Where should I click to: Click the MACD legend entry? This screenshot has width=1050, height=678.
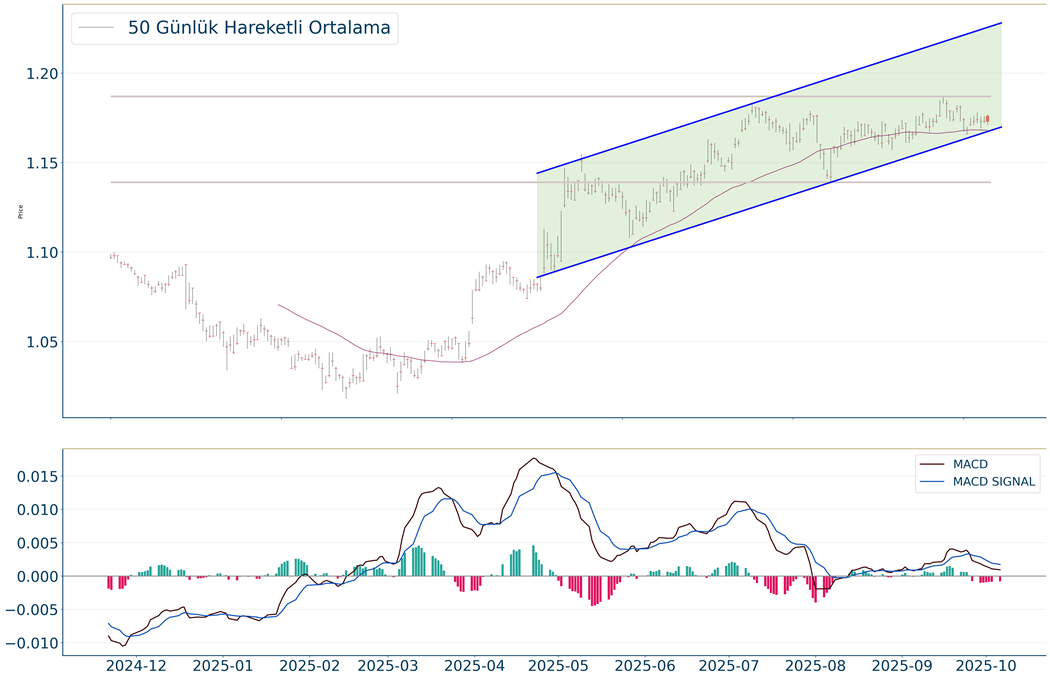972,464
